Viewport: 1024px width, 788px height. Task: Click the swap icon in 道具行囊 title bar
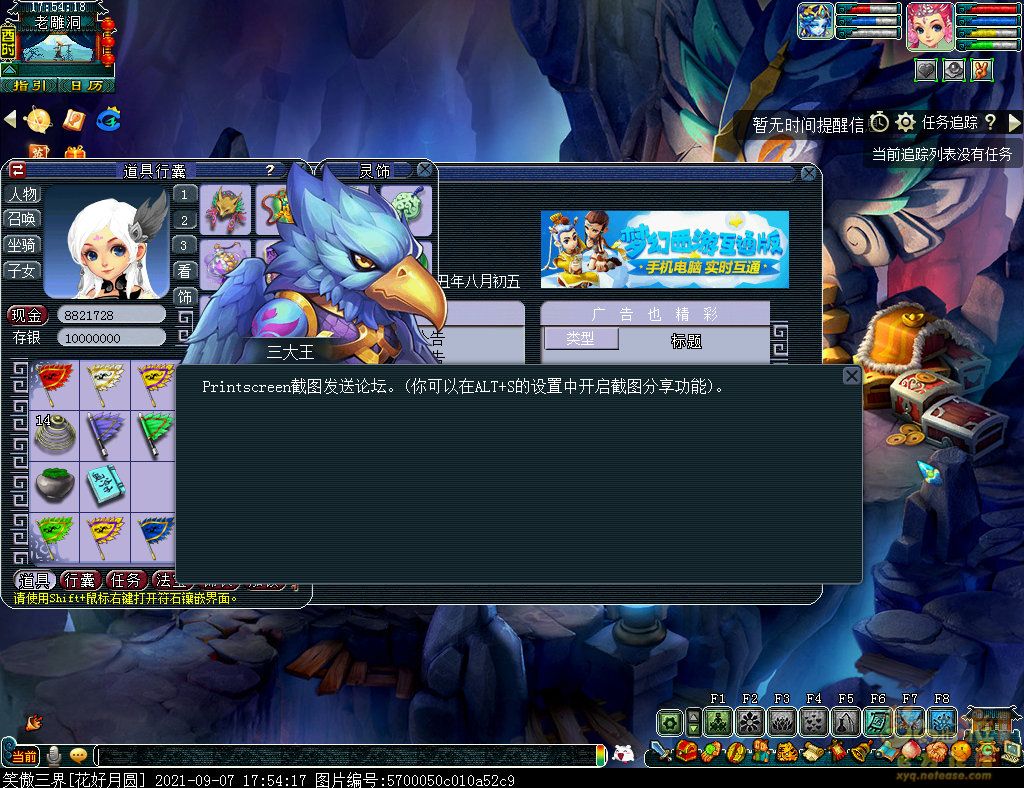(x=17, y=170)
